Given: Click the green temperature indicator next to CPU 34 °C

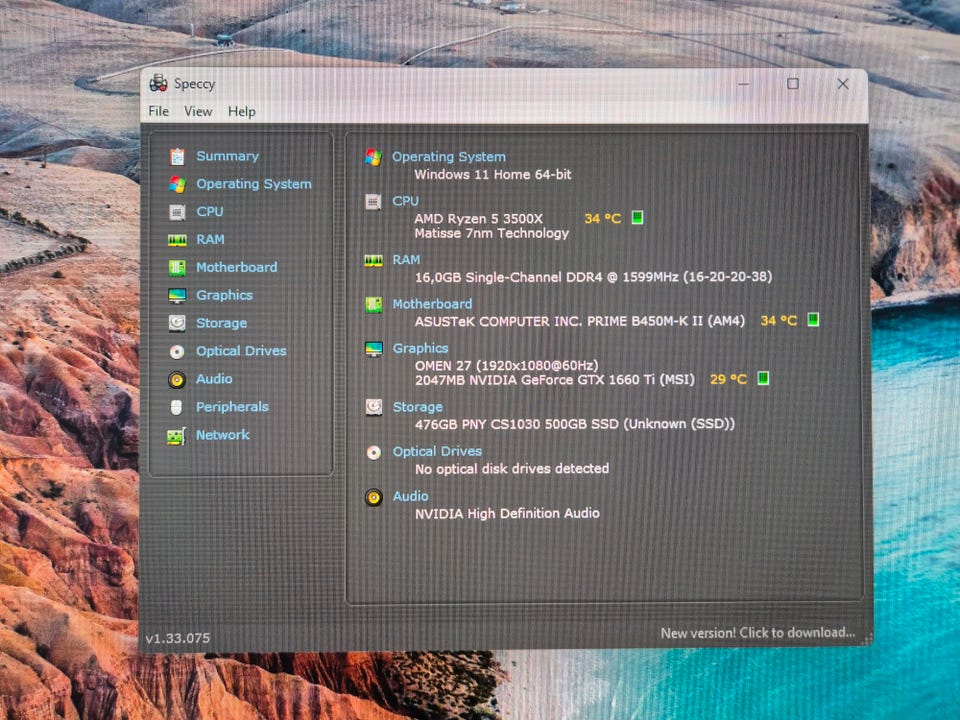Looking at the screenshot, I should click(637, 217).
